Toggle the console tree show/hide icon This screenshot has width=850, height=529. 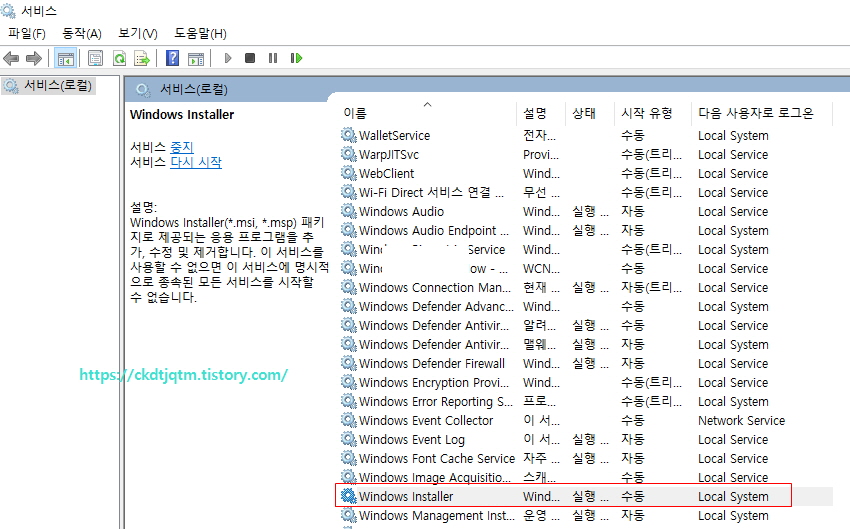click(x=66, y=58)
